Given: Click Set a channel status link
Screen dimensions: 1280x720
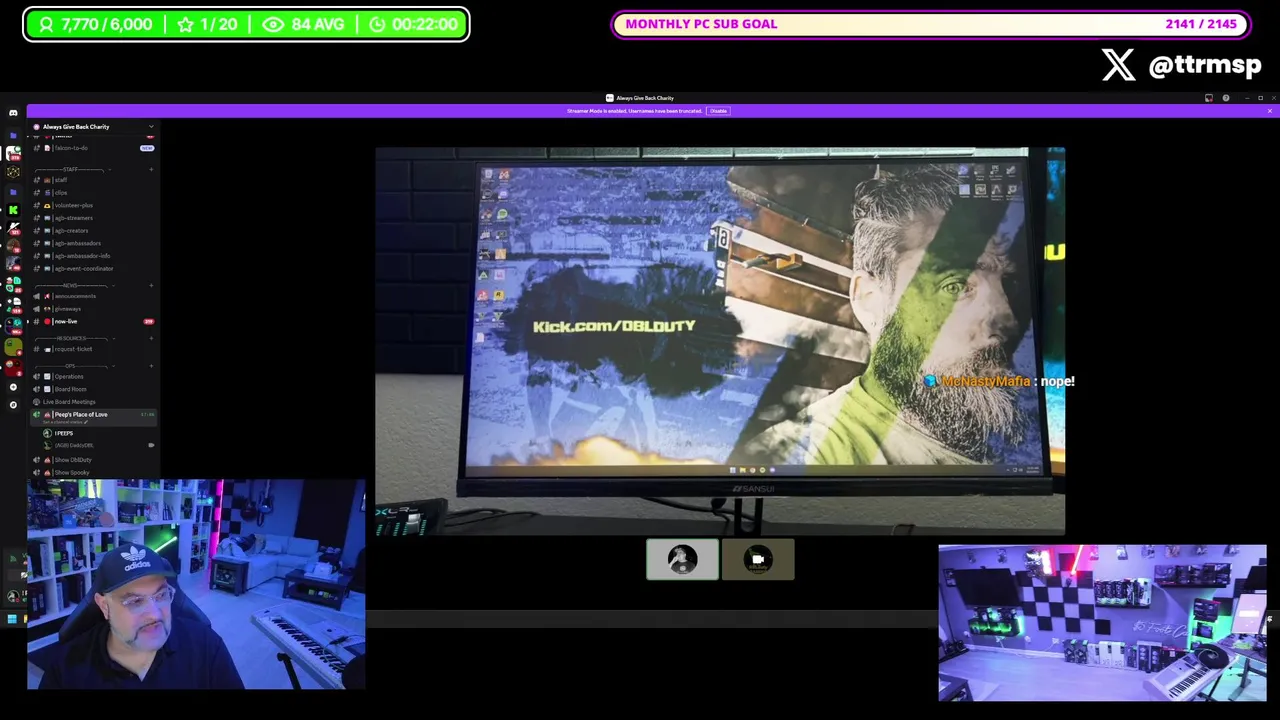Looking at the screenshot, I should click(x=65, y=422).
